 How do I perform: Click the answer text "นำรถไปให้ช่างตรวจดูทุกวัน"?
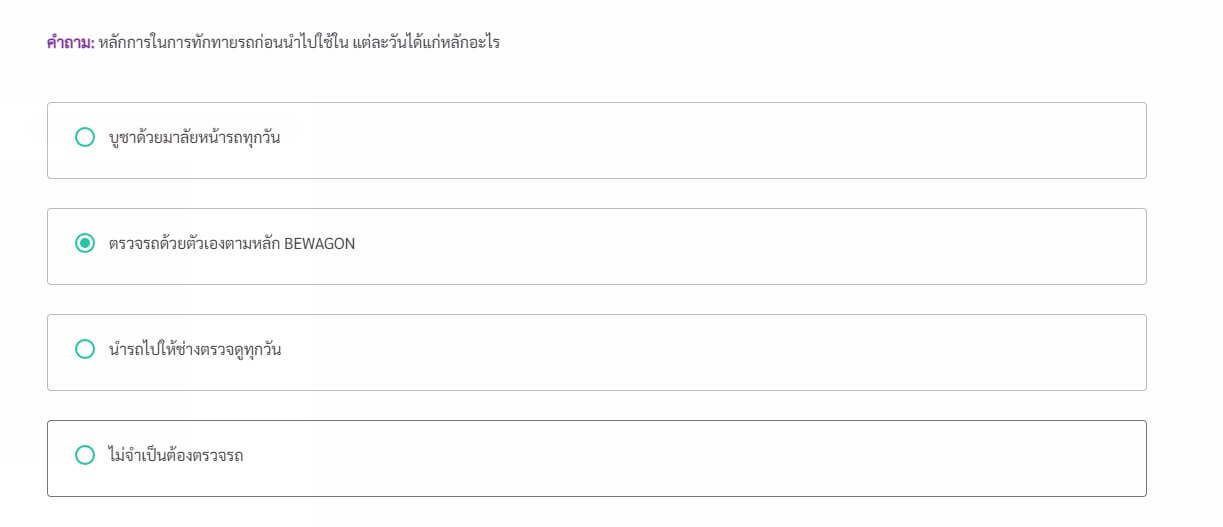(x=194, y=350)
